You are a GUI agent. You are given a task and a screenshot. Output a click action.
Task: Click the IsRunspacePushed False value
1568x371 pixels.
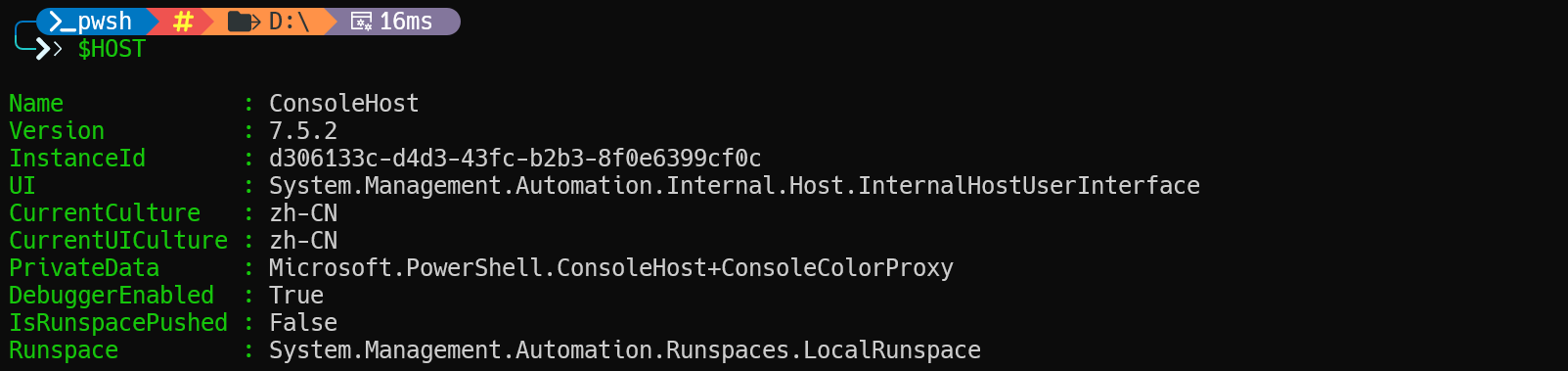[x=303, y=323]
